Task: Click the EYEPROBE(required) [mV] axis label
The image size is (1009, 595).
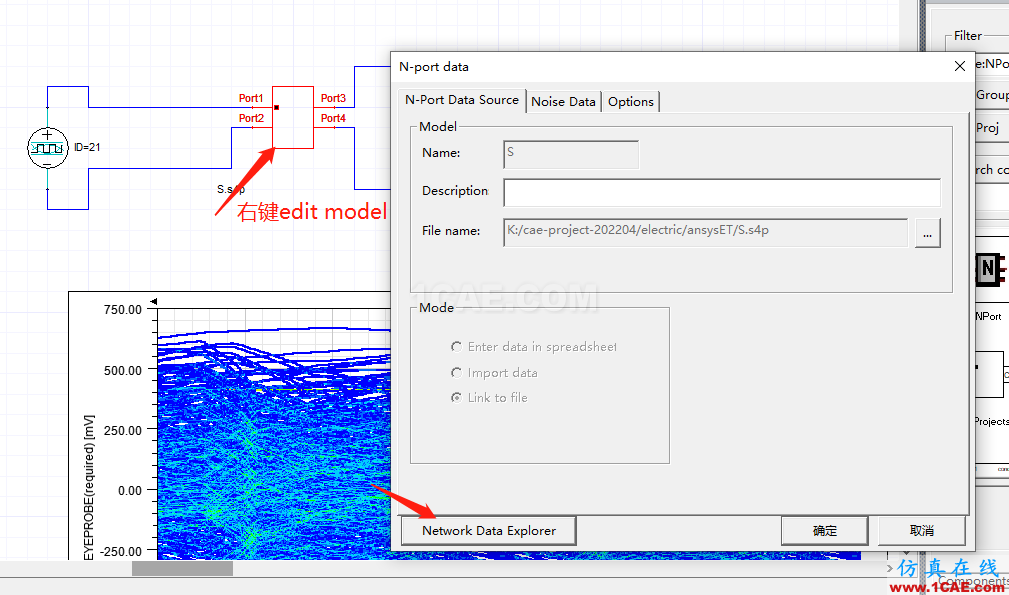Action: pos(89,487)
